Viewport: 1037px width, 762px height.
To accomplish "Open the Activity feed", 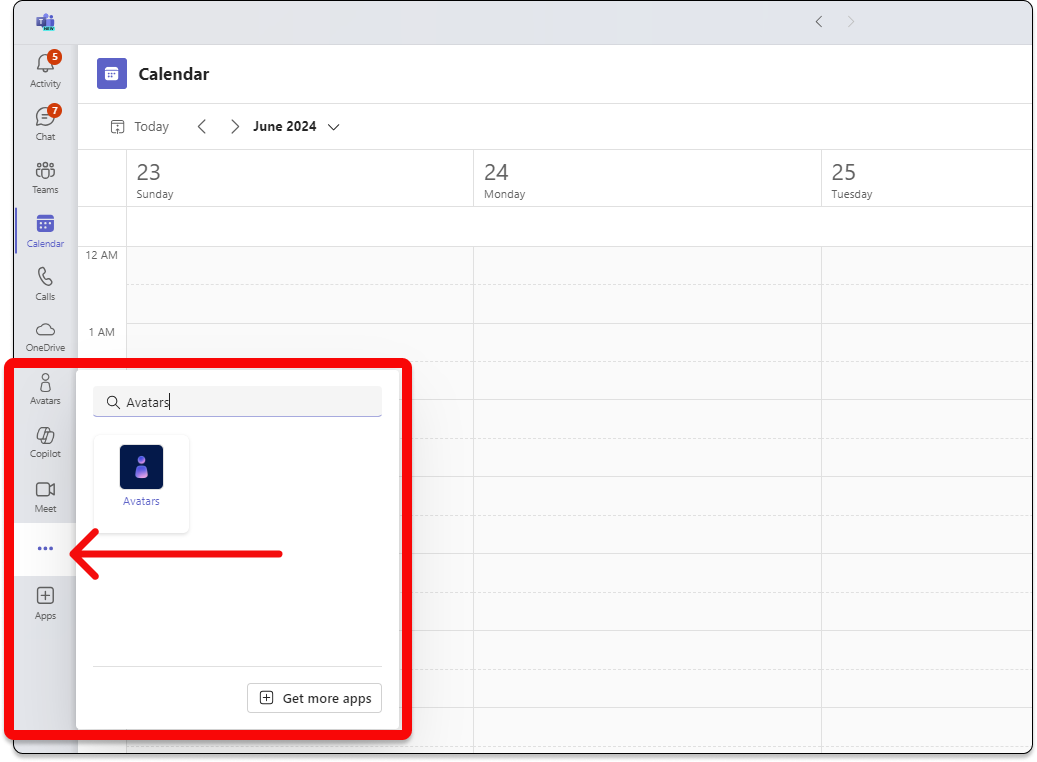I will (x=45, y=68).
